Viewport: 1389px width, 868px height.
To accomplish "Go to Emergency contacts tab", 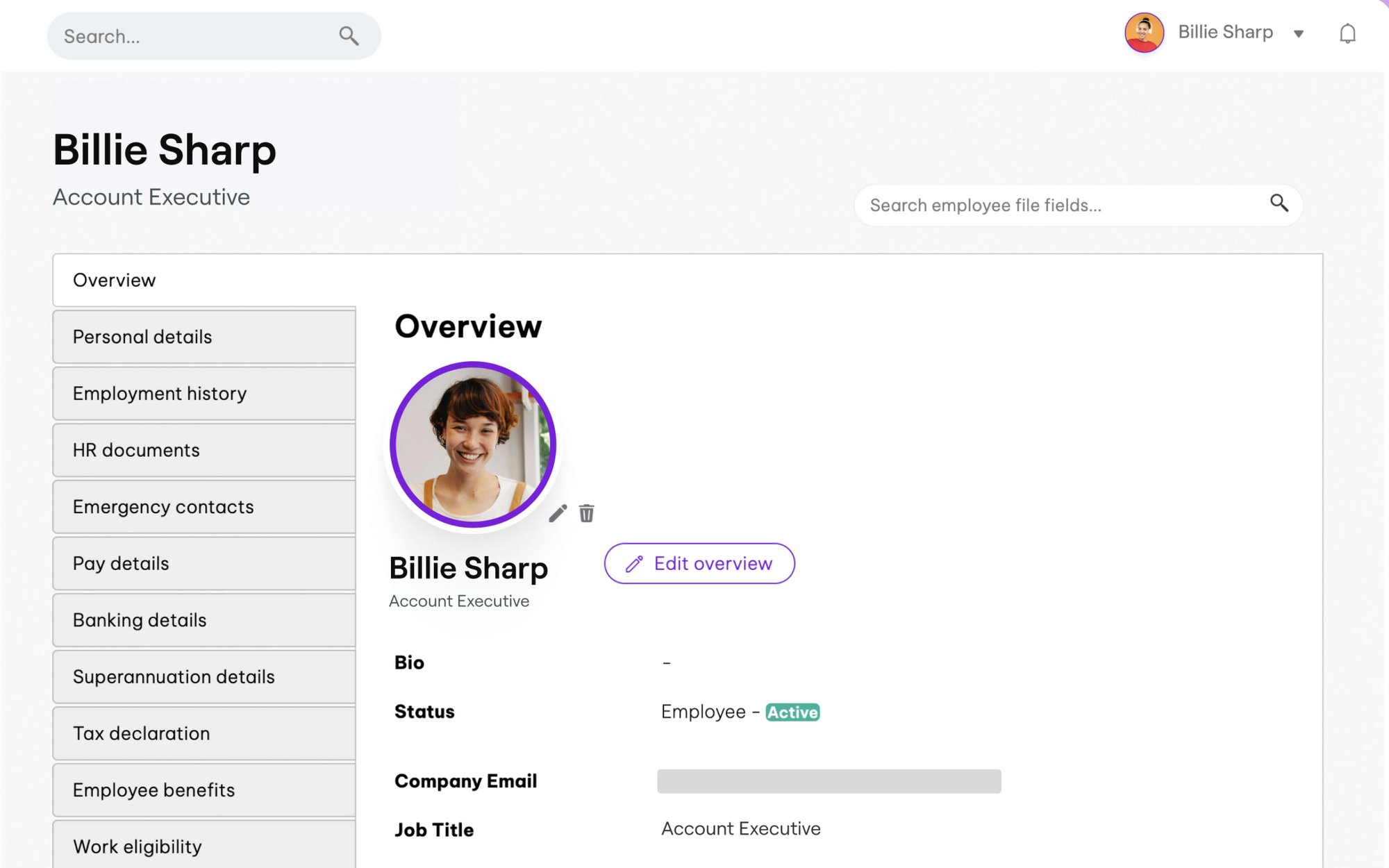I will tap(204, 507).
